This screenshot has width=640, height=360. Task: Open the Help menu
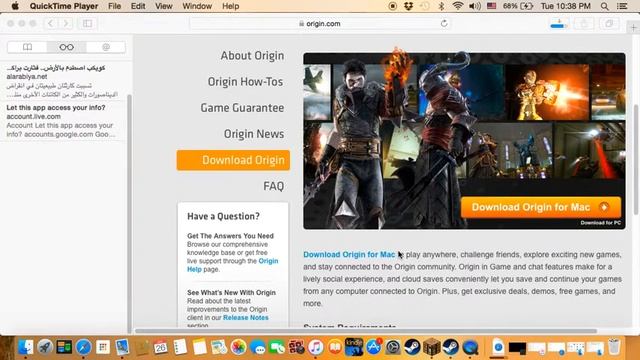click(230, 6)
